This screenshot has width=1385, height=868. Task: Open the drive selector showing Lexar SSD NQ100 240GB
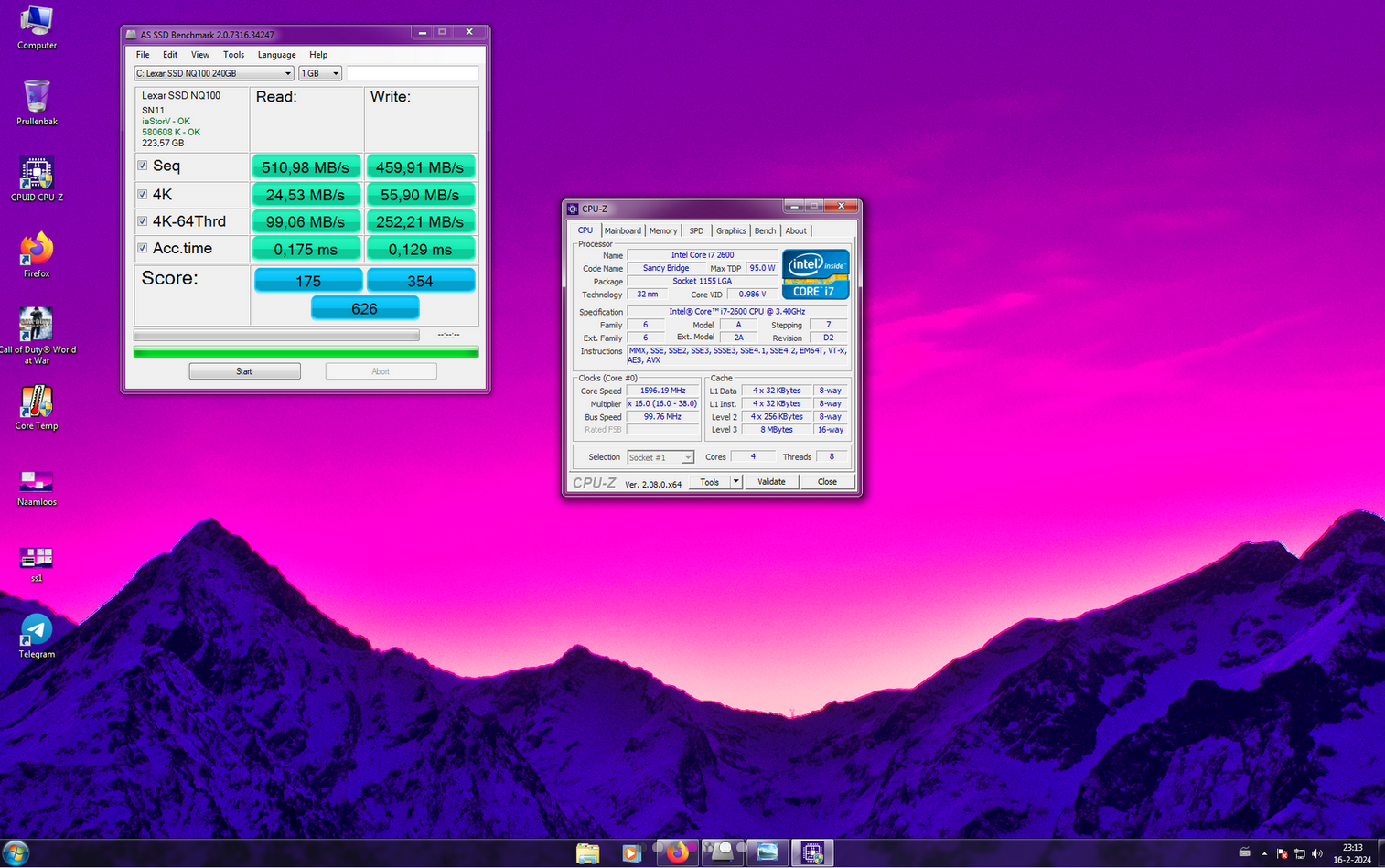click(x=214, y=73)
